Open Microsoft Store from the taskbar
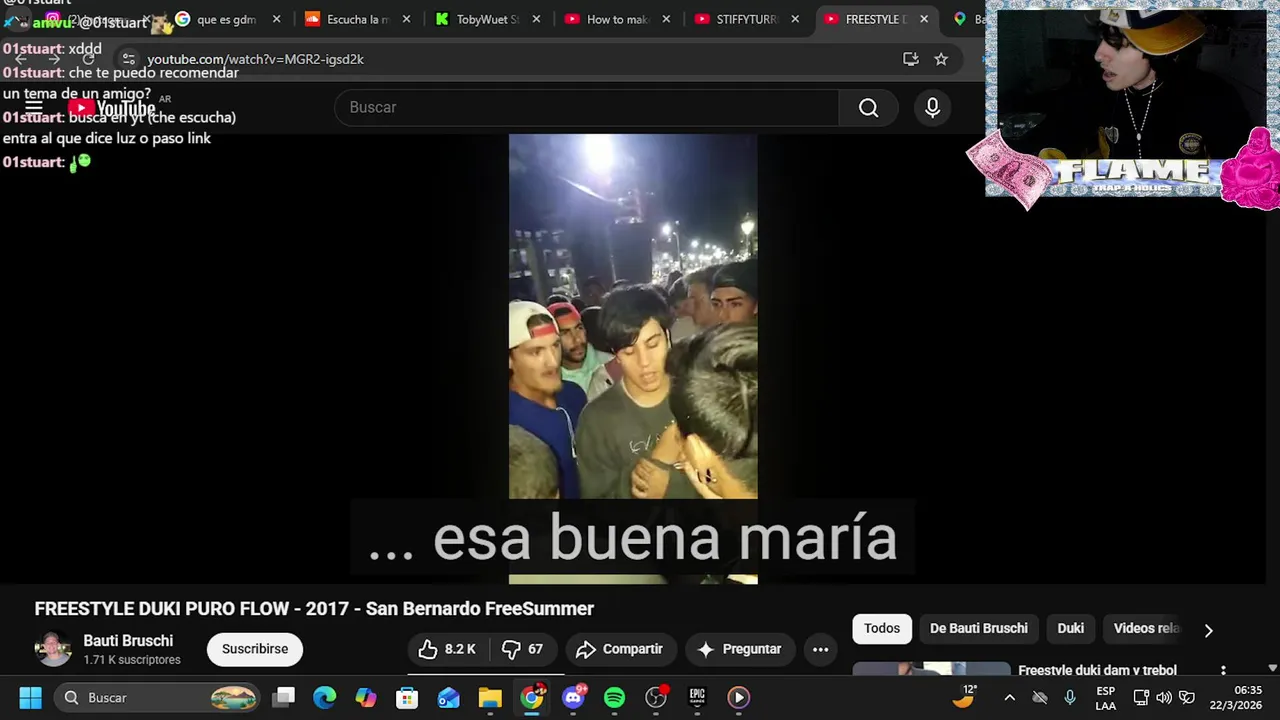1280x720 pixels. click(407, 697)
